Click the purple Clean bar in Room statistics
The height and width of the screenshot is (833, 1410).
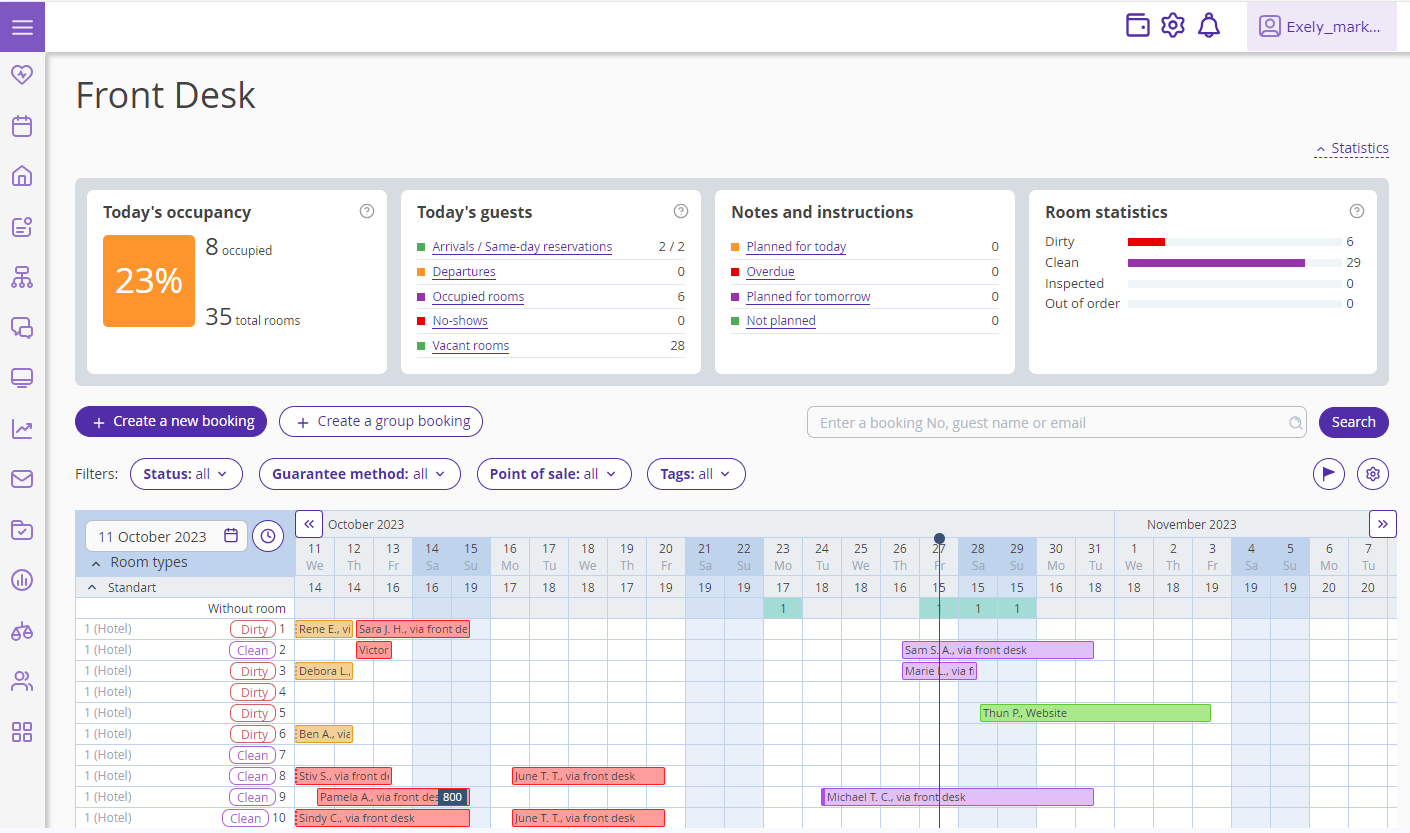click(x=1216, y=263)
